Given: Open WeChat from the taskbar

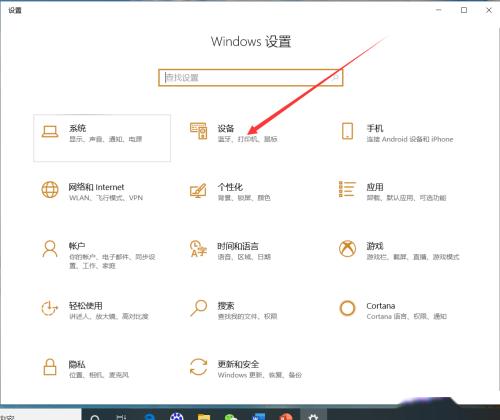Looking at the screenshot, I should tap(231, 417).
